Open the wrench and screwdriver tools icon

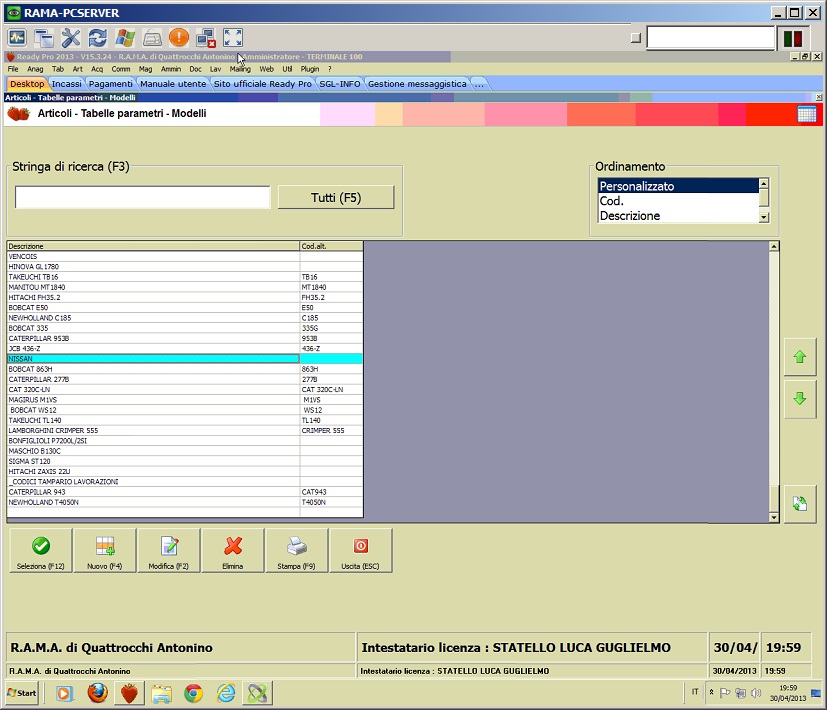click(x=71, y=38)
